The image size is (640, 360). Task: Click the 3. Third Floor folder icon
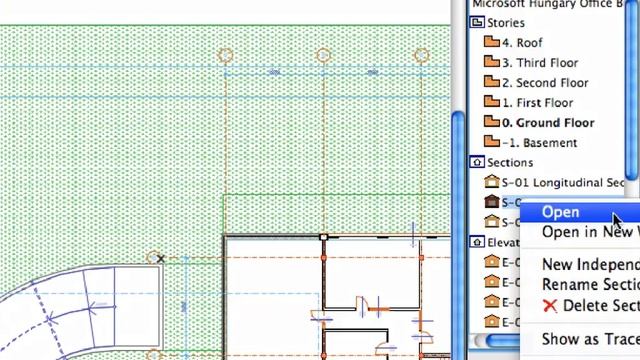click(x=492, y=62)
